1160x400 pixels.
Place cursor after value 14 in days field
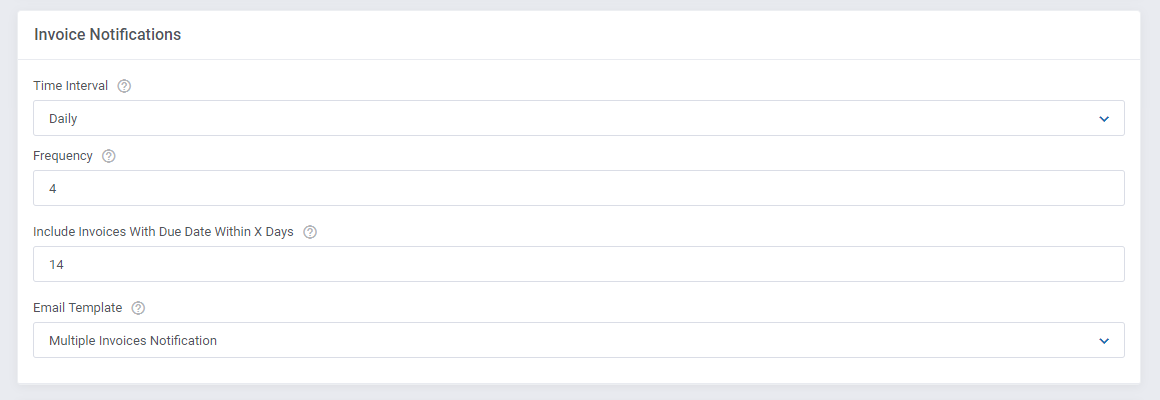point(65,264)
